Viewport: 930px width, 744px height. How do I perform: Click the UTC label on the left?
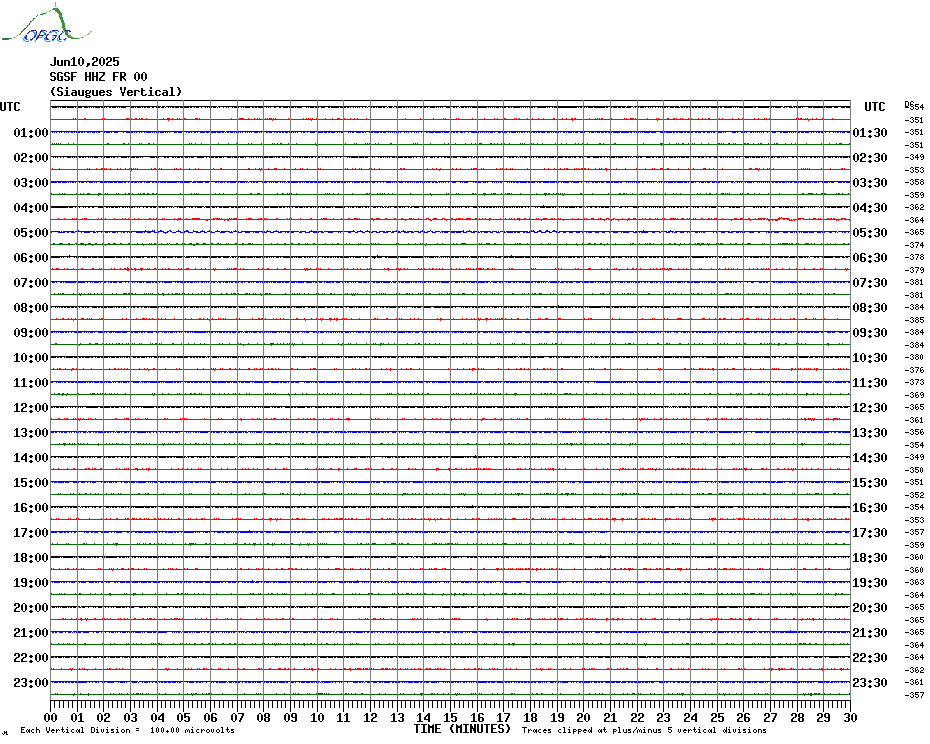[x=11, y=107]
